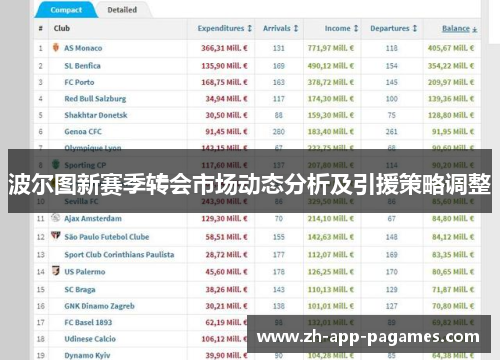Select Genoa CFC departures value 261

pyautogui.click(x=392, y=132)
